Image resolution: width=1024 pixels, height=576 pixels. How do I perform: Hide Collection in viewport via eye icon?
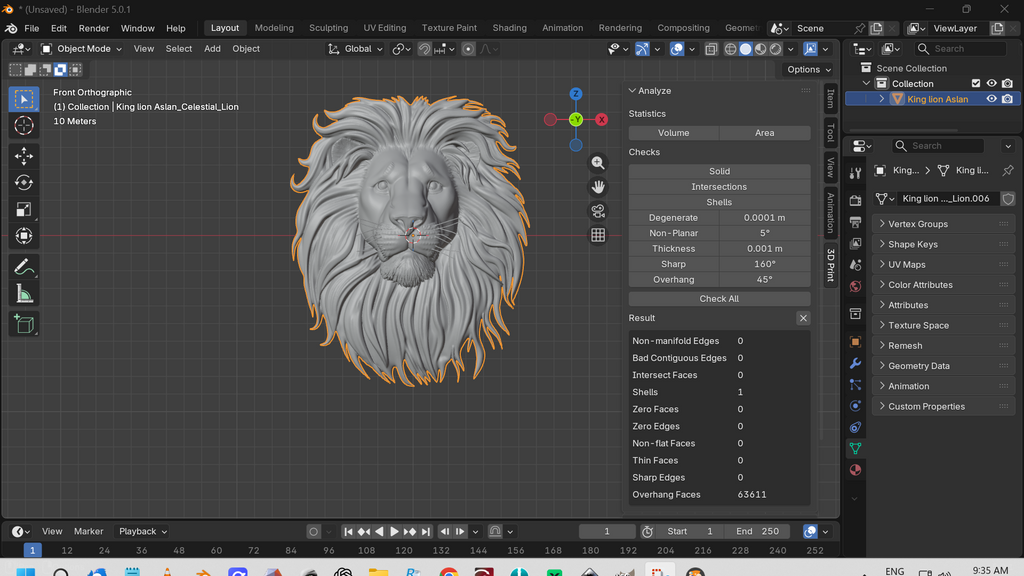point(991,84)
